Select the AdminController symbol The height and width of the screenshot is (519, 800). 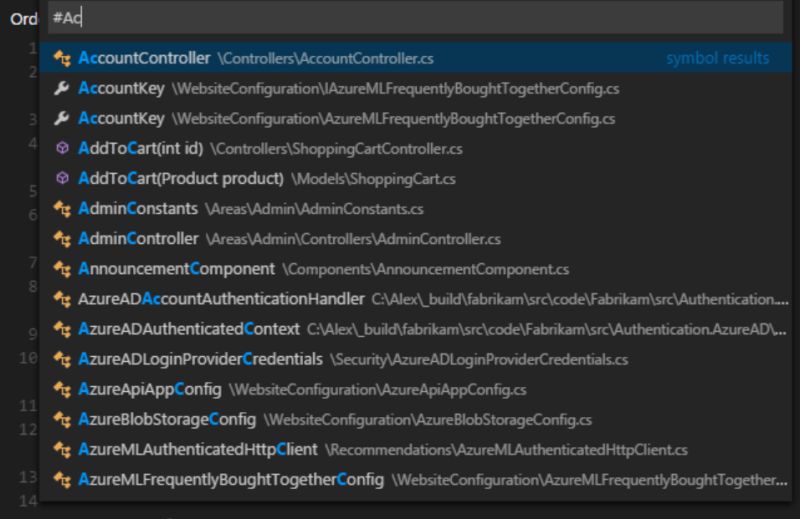[415, 239]
